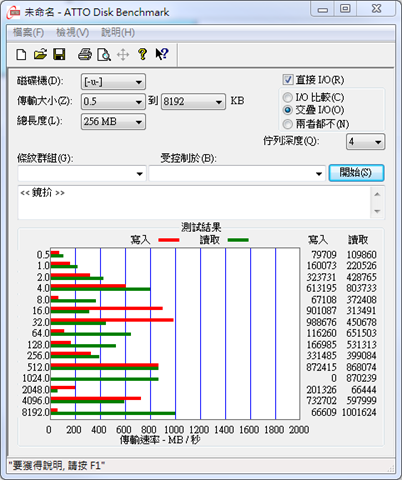Image resolution: width=402 pixels, height=480 pixels.
Task: Save results with the floppy disk icon
Action: (x=59, y=54)
